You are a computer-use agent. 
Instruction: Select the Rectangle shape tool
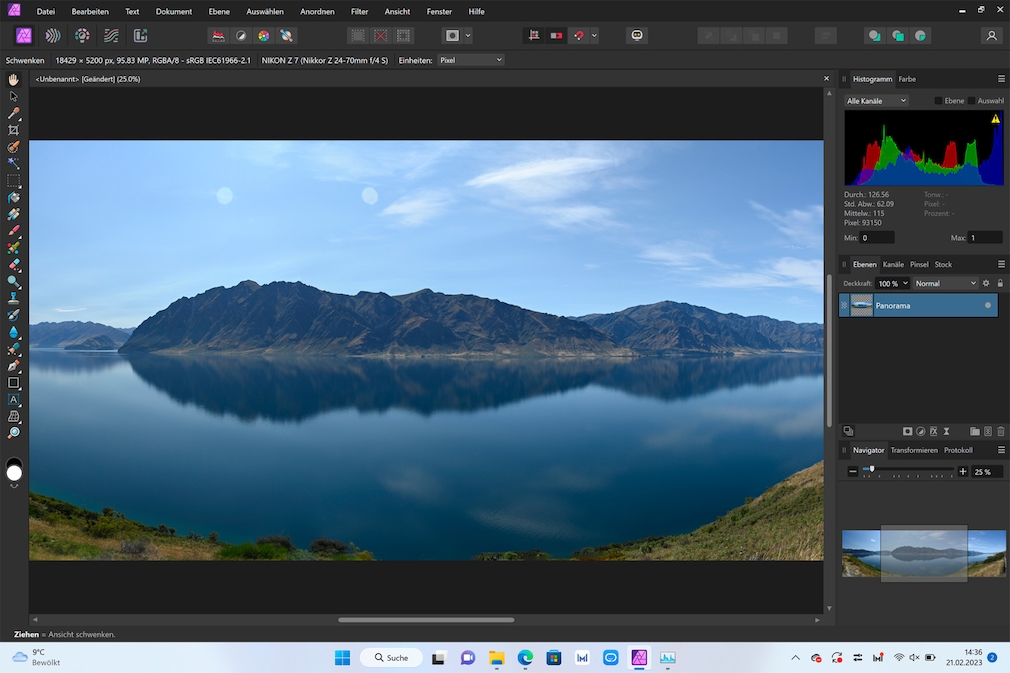pos(14,383)
